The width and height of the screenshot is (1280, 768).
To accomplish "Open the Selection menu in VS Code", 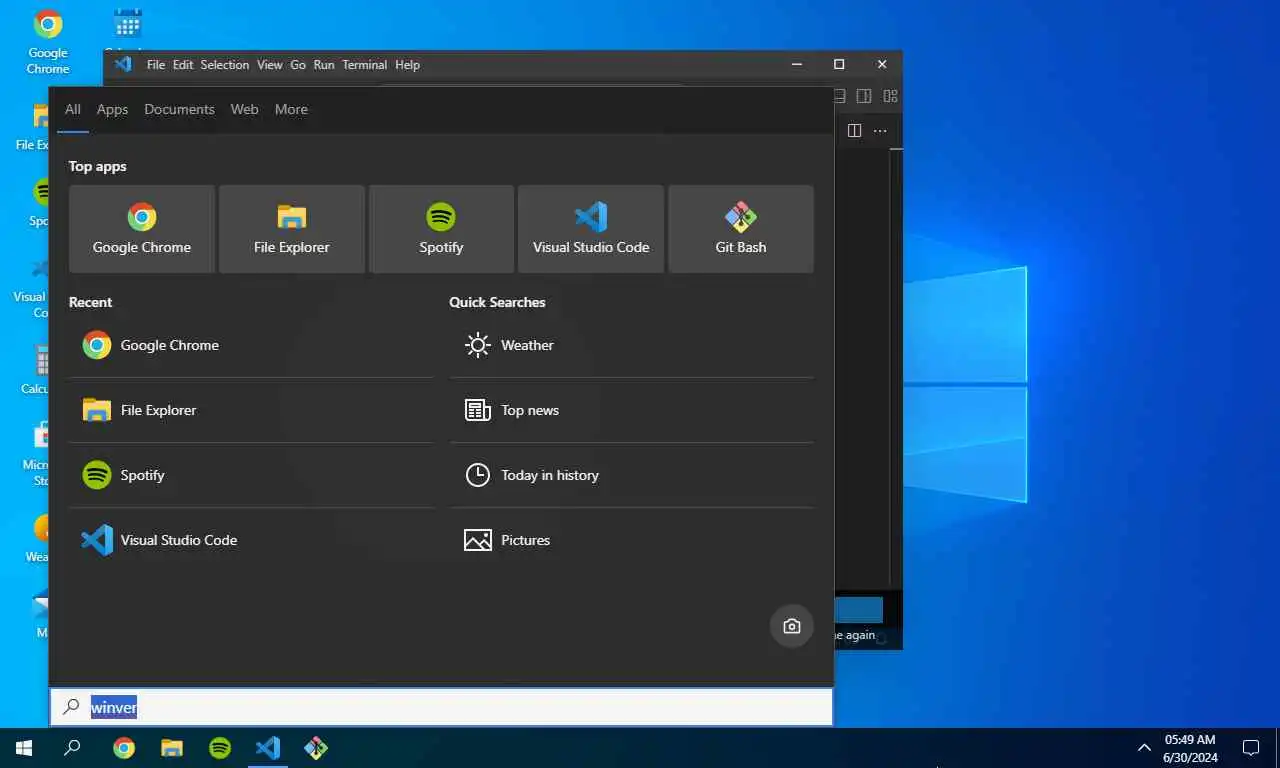I will point(225,64).
